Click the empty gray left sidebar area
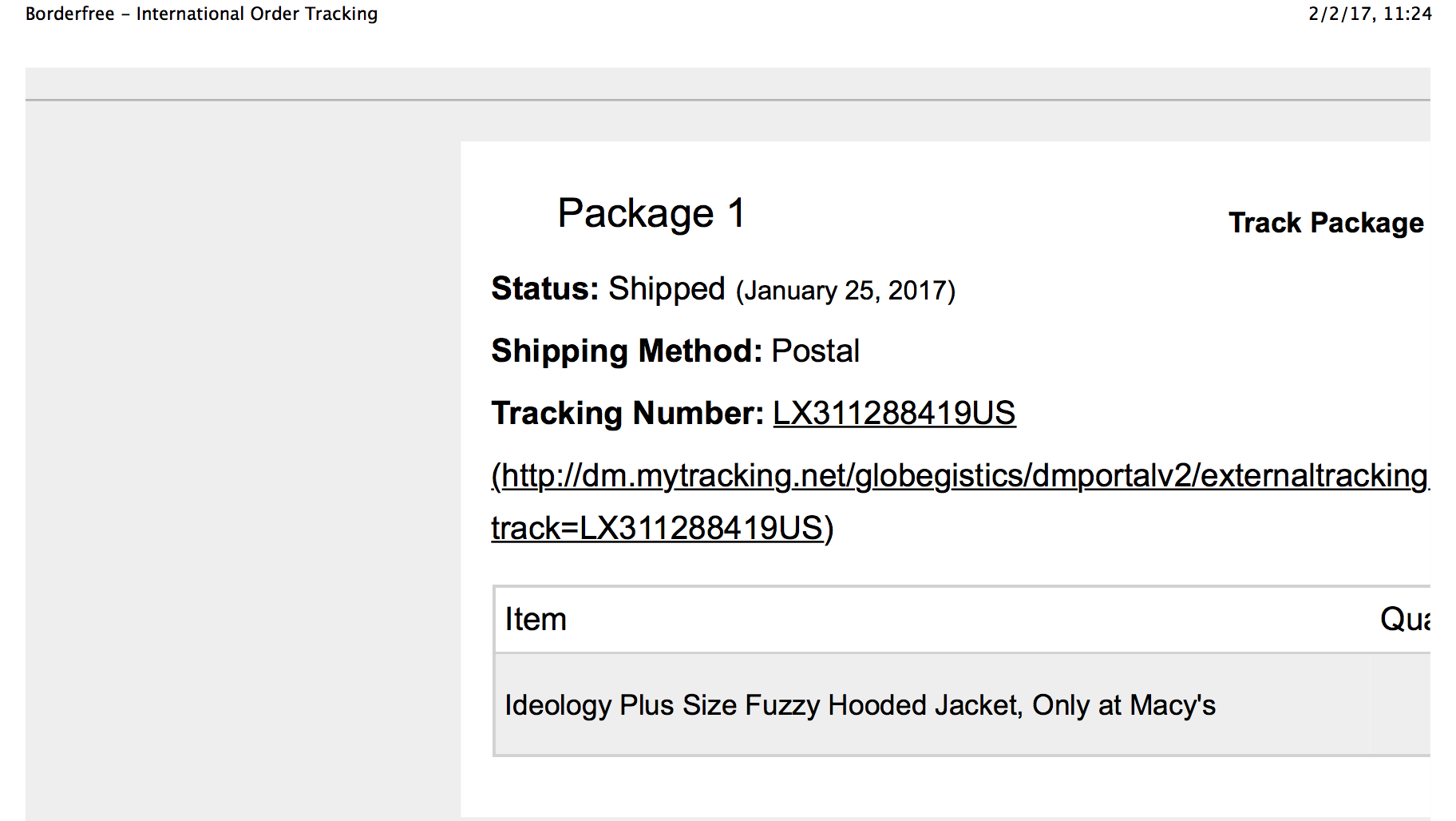Viewport: 1456px width, 821px height. click(243, 460)
